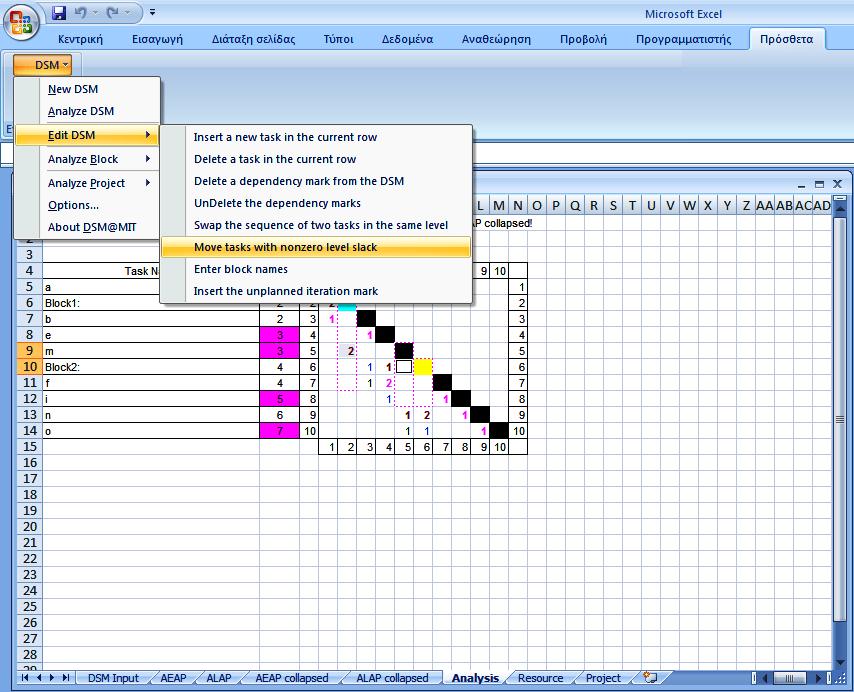Select column header W
This screenshot has width=854, height=692.
[689, 206]
